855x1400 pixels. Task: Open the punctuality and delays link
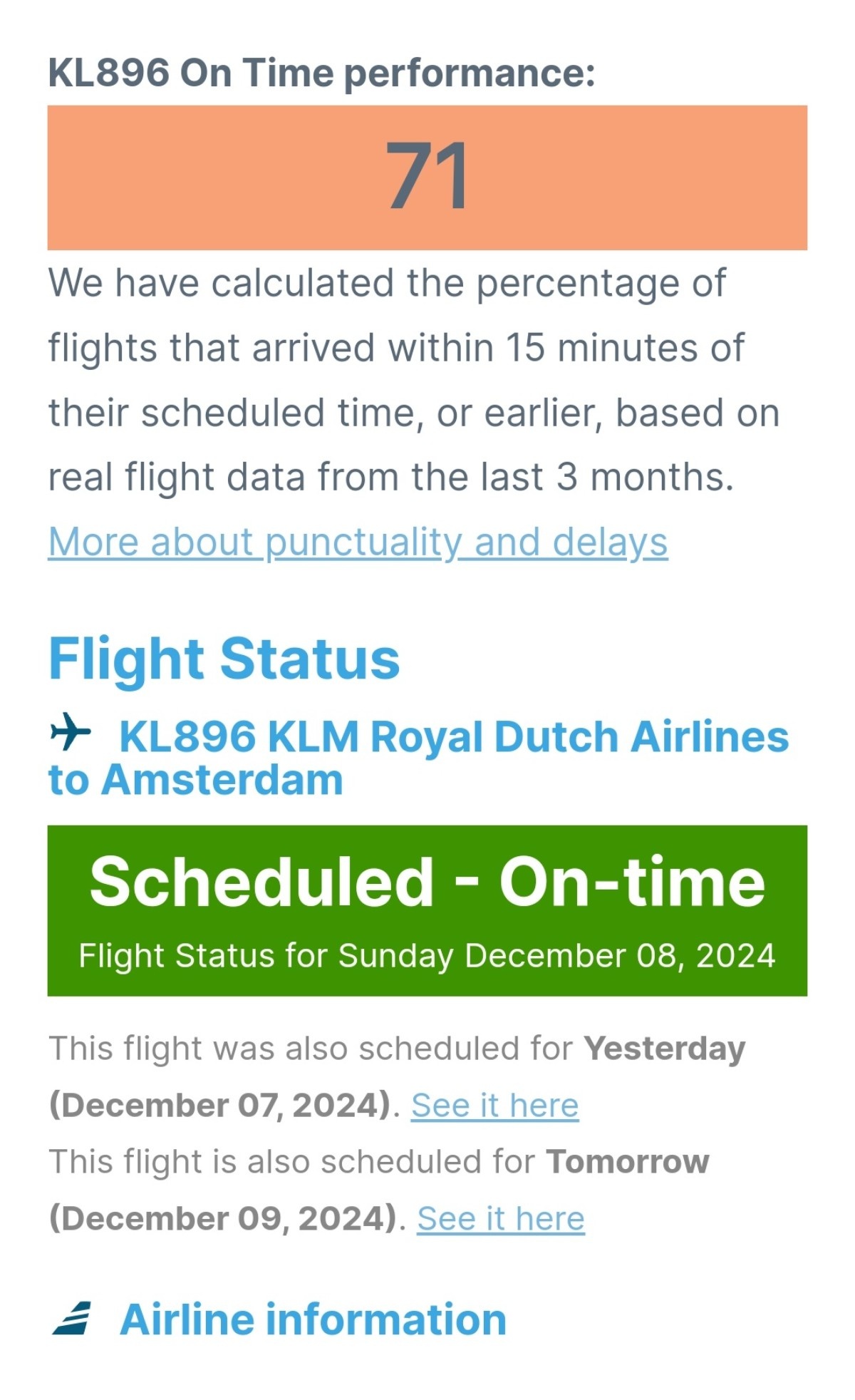click(x=358, y=542)
